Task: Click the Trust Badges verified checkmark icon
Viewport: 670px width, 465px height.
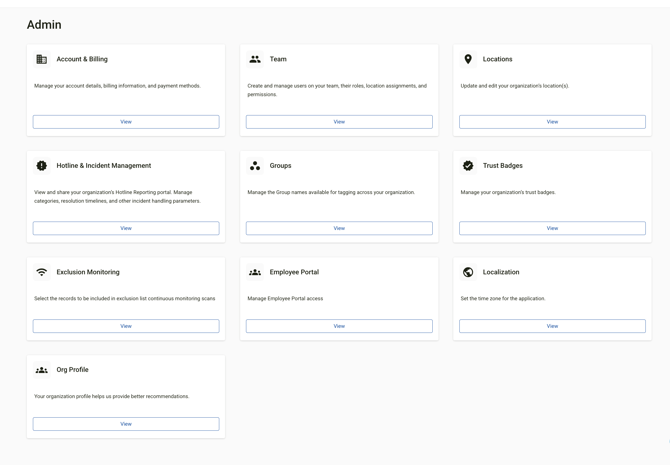Action: (x=468, y=166)
